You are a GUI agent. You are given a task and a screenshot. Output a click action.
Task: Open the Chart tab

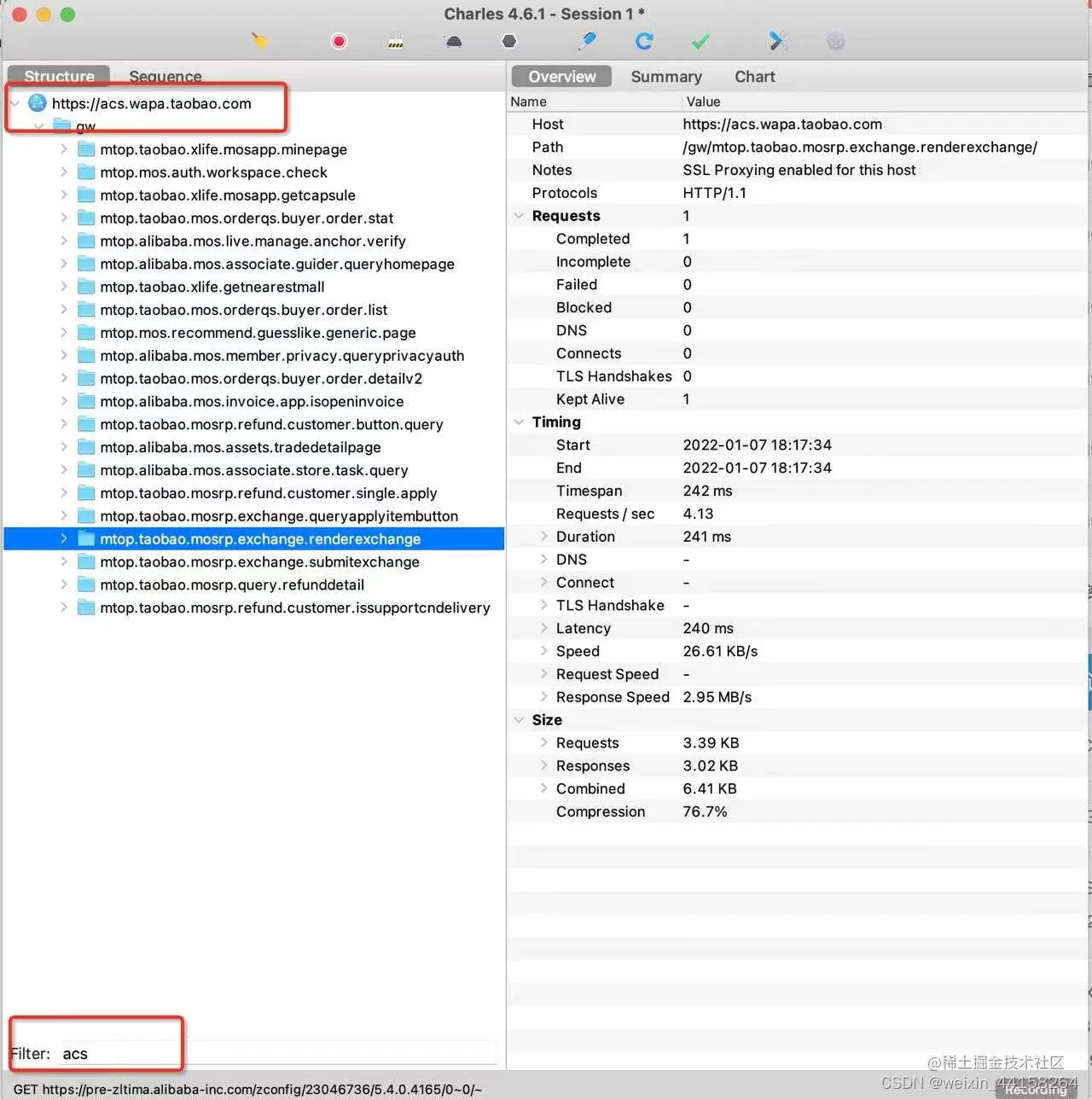click(755, 76)
